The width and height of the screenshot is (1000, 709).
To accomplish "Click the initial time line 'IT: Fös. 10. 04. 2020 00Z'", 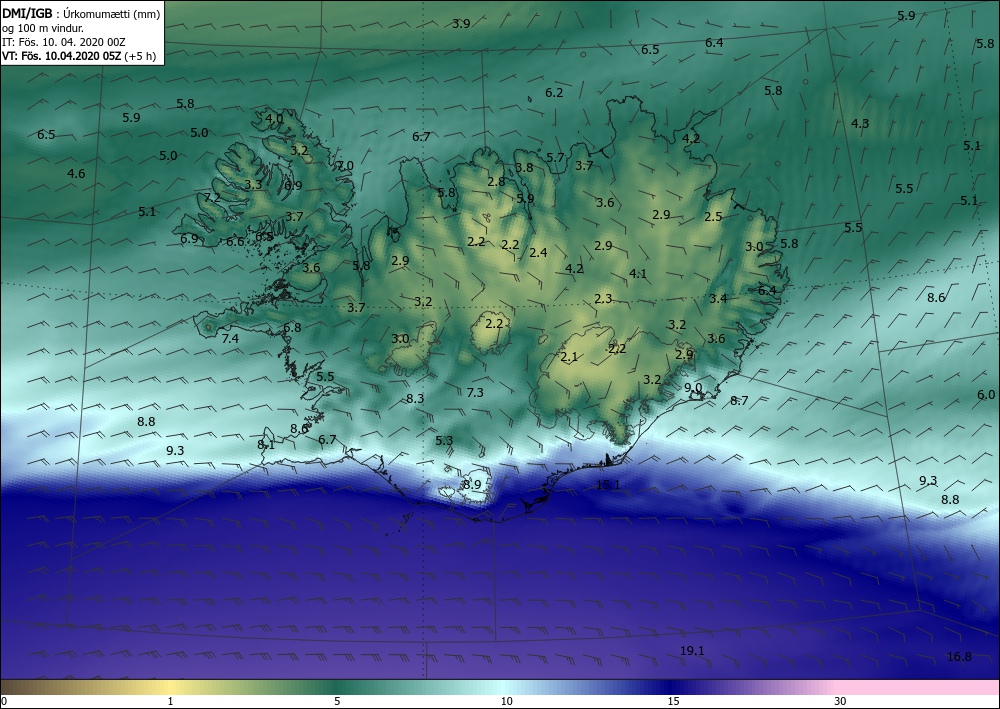I will [64, 42].
